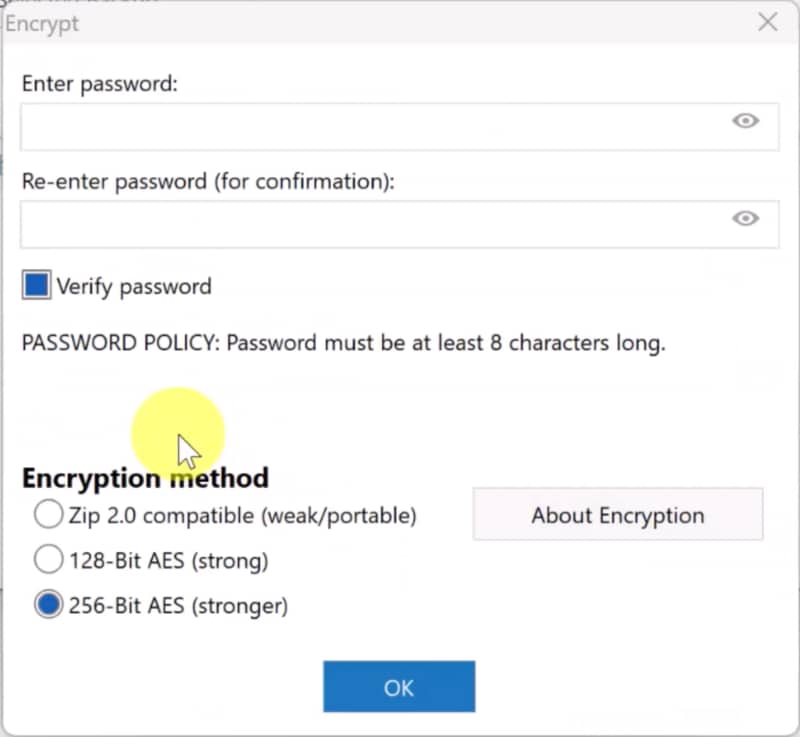Uncheck the Verify password checkbox
This screenshot has height=737, width=800.
(x=37, y=287)
